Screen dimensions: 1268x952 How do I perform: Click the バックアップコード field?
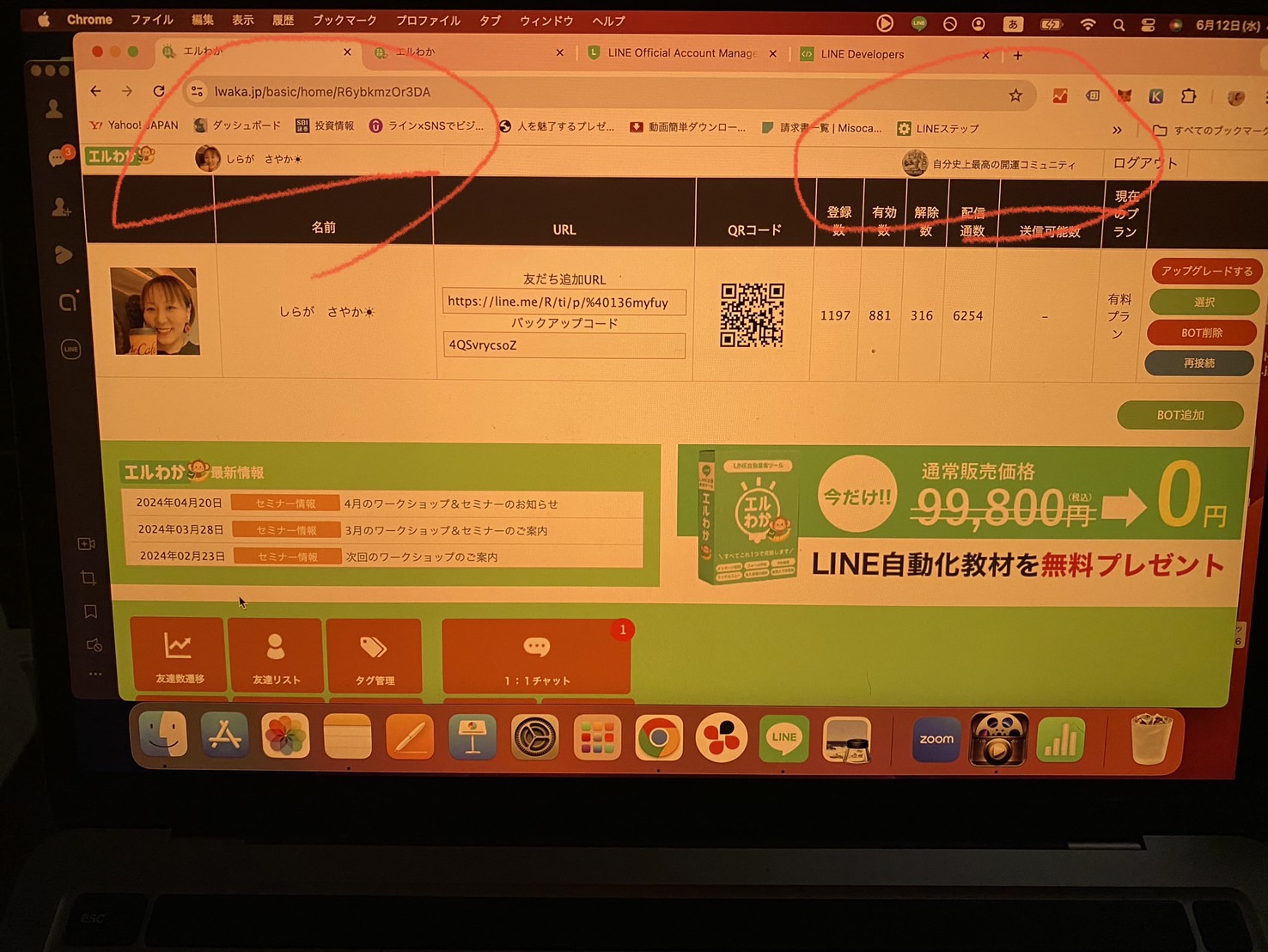click(564, 345)
